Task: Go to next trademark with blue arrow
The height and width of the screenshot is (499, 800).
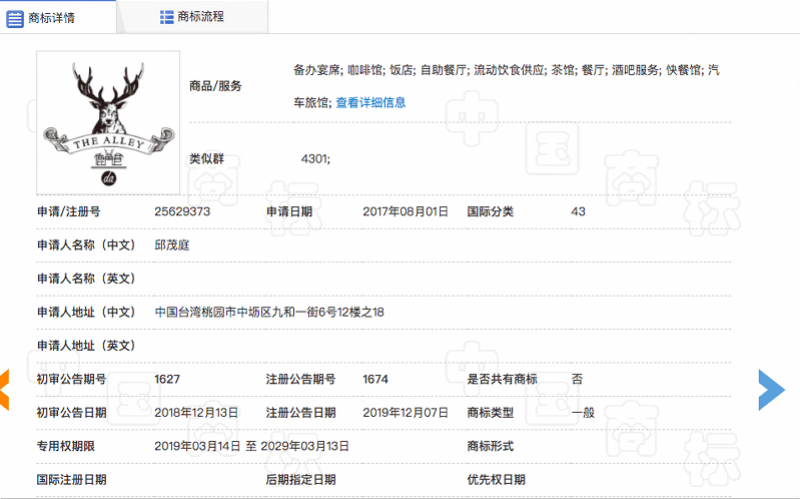Action: coord(771,390)
